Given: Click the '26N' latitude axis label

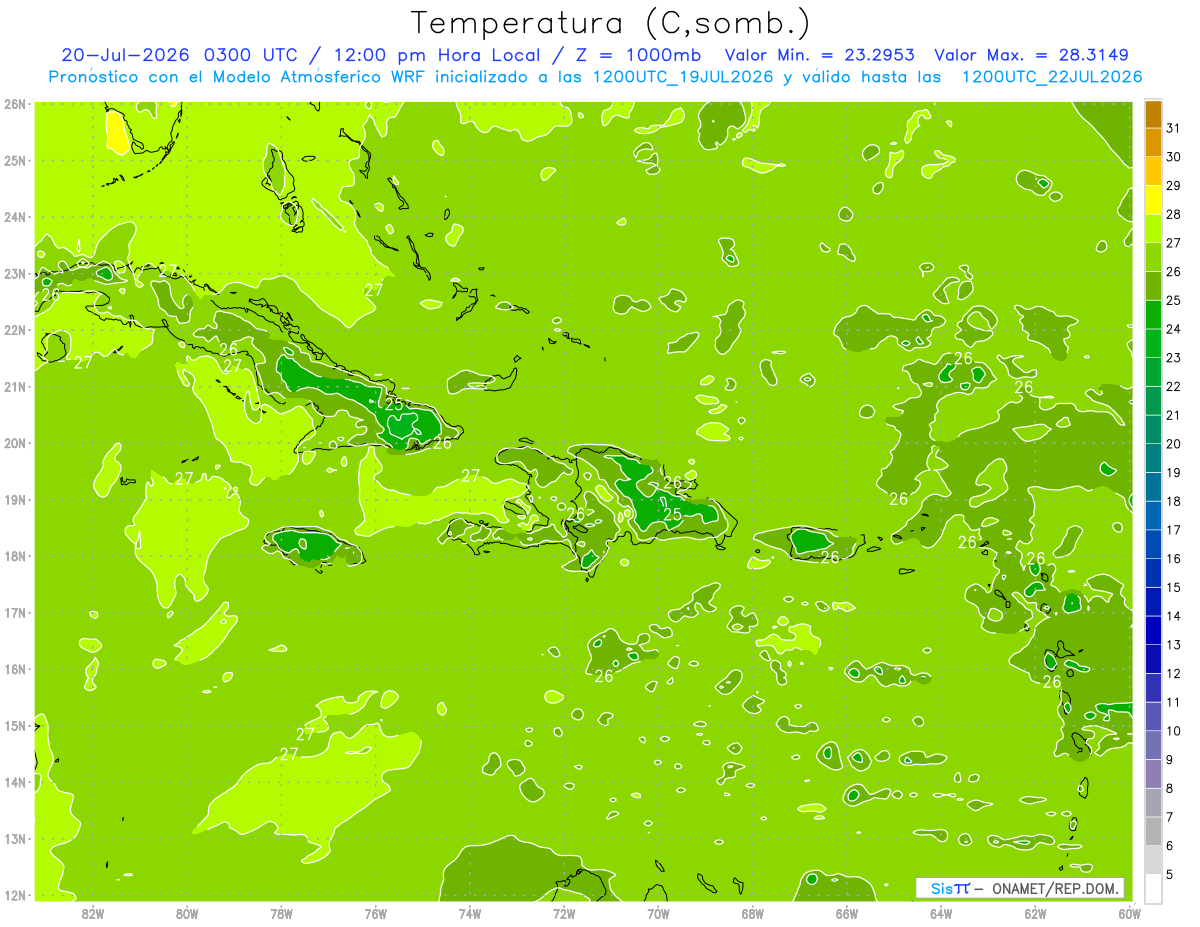Looking at the screenshot, I should (x=15, y=104).
